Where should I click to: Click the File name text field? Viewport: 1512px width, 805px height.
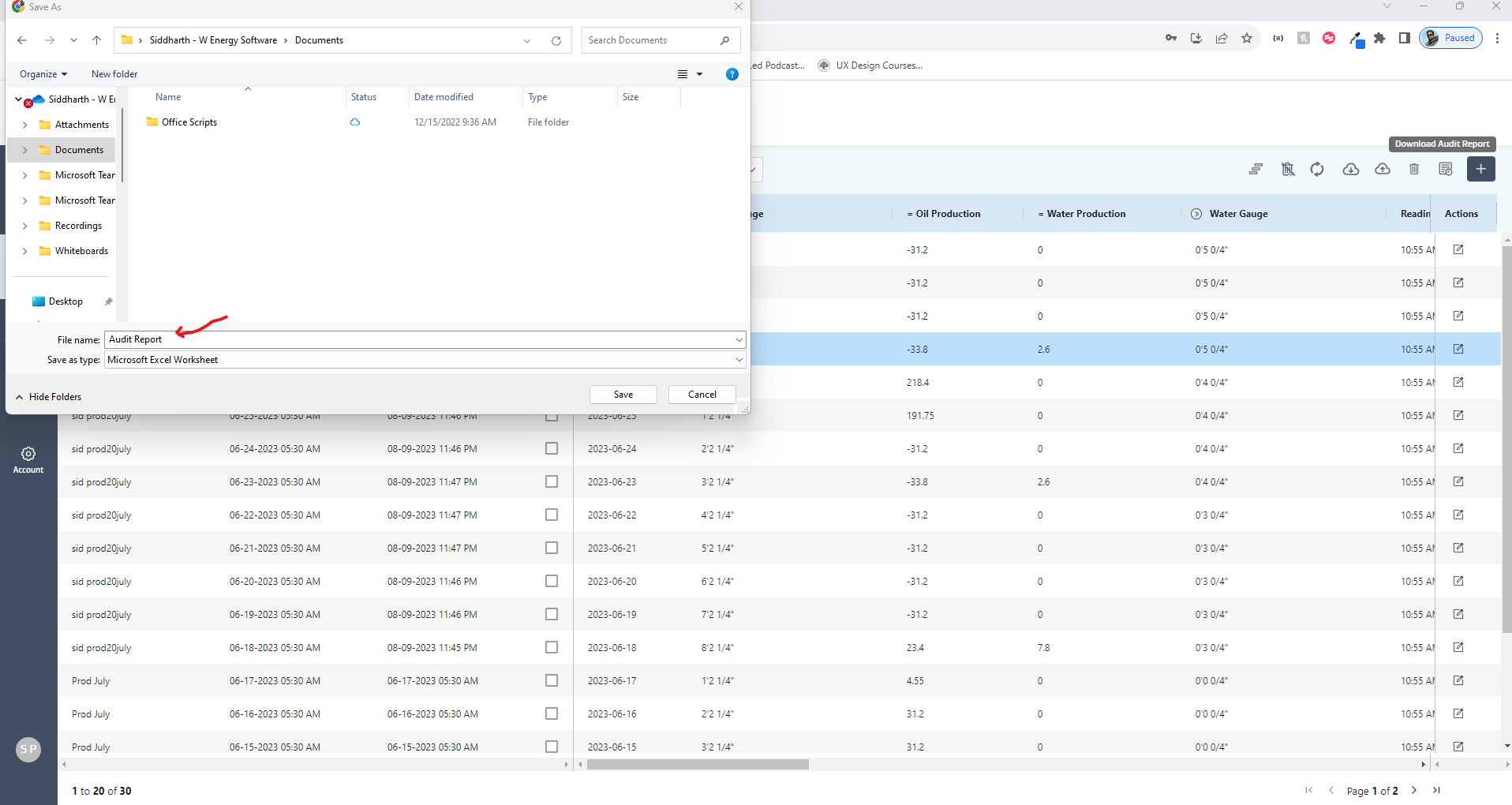click(x=418, y=339)
